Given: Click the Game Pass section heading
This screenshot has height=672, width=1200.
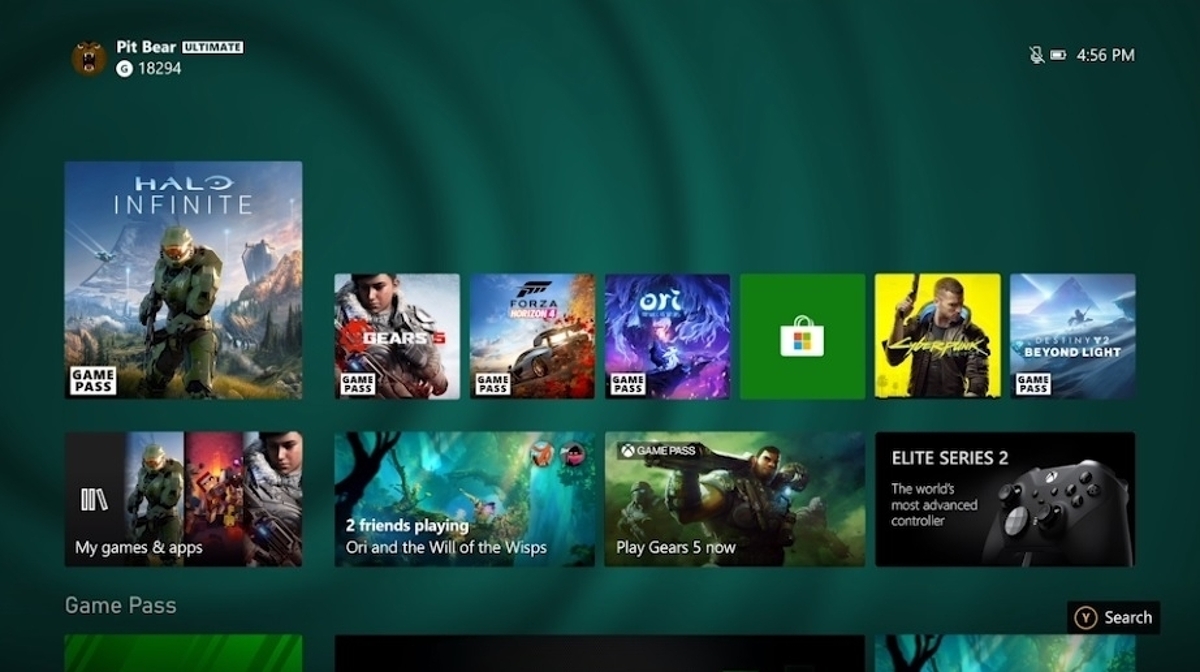Looking at the screenshot, I should pos(120,605).
